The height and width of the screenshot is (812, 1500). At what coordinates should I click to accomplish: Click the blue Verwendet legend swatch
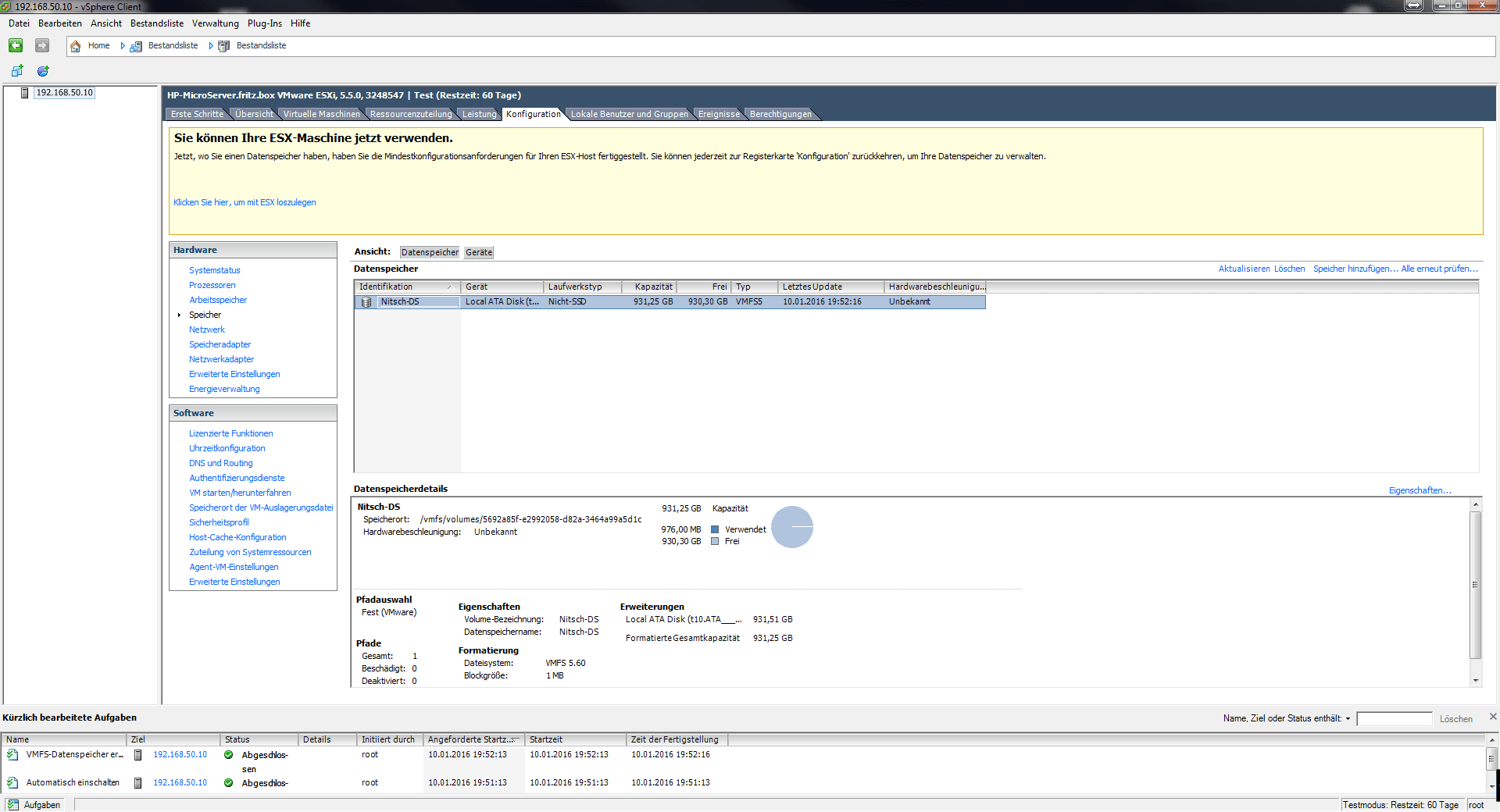[x=715, y=529]
